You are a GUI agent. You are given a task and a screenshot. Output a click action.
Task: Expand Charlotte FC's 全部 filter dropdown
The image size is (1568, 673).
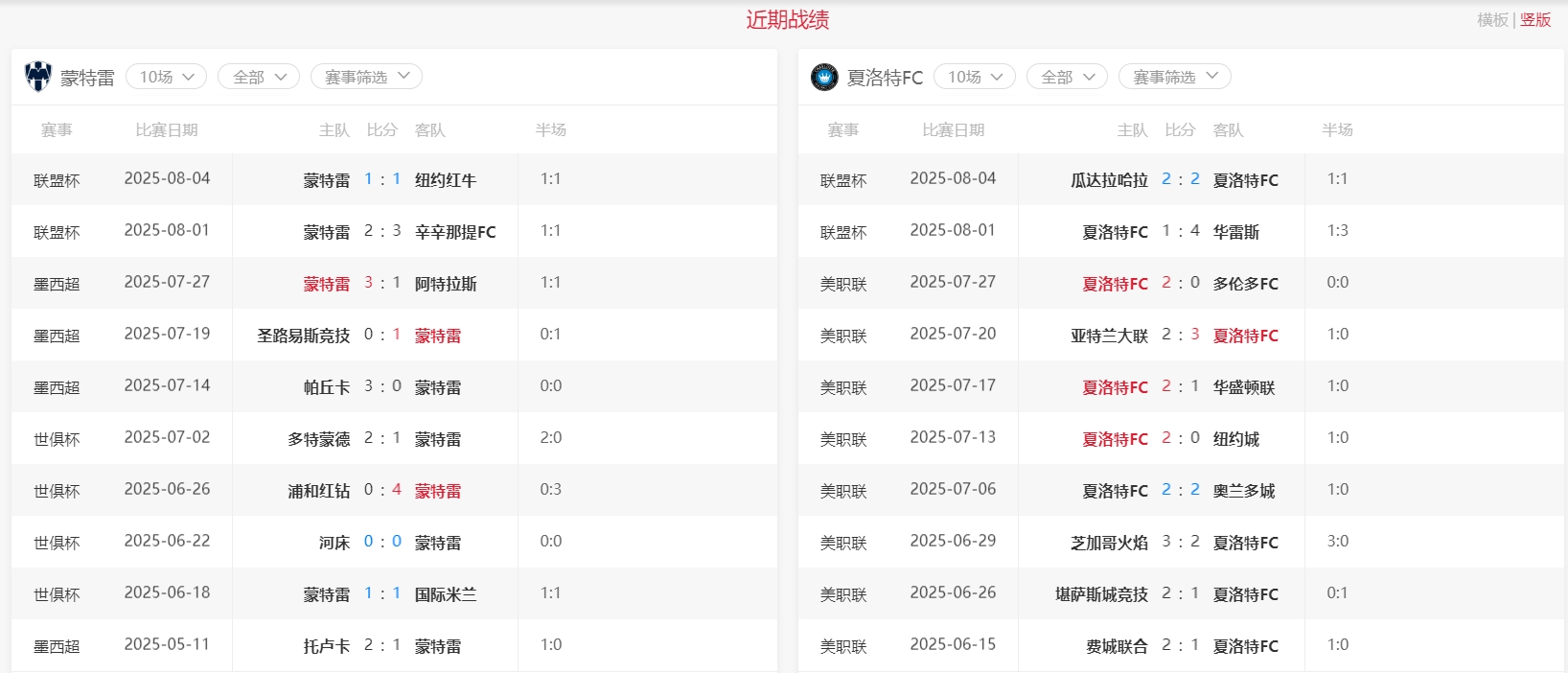coord(1067,77)
